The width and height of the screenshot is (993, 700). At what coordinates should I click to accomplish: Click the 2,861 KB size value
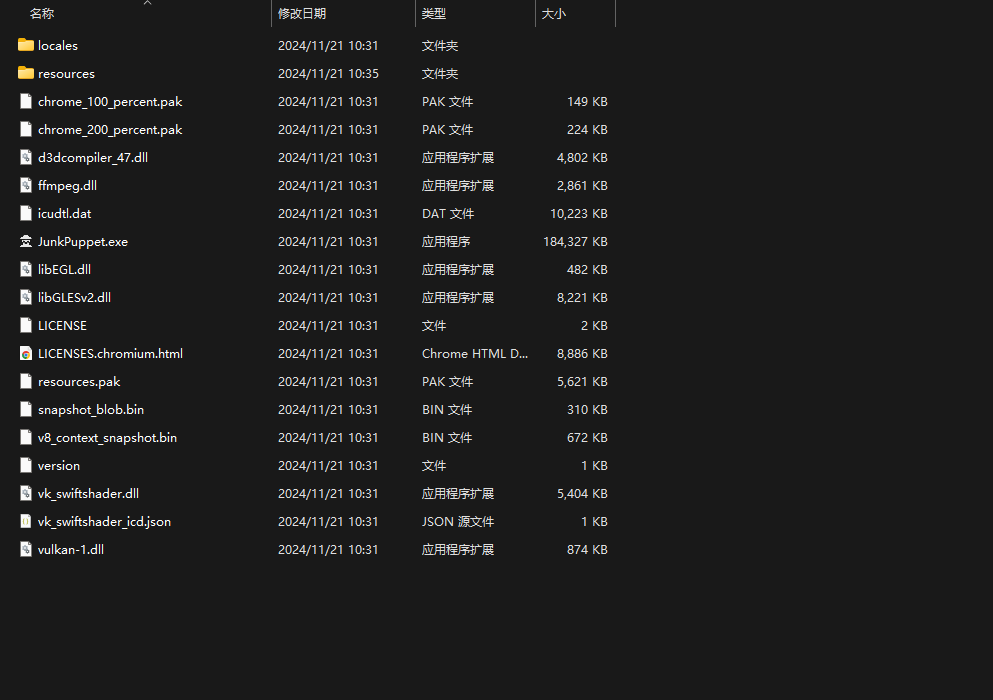click(x=582, y=185)
